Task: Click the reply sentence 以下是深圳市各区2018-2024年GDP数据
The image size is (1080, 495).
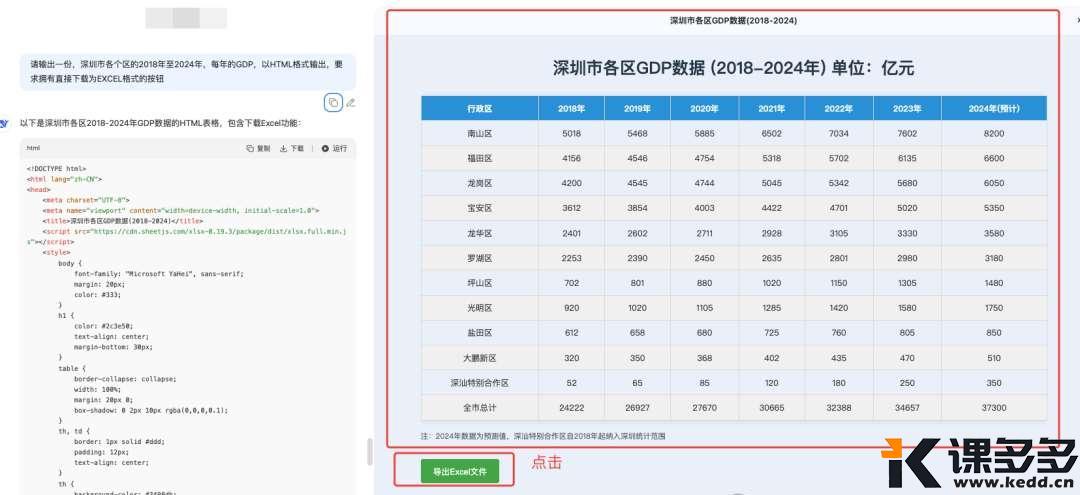Action: point(160,123)
